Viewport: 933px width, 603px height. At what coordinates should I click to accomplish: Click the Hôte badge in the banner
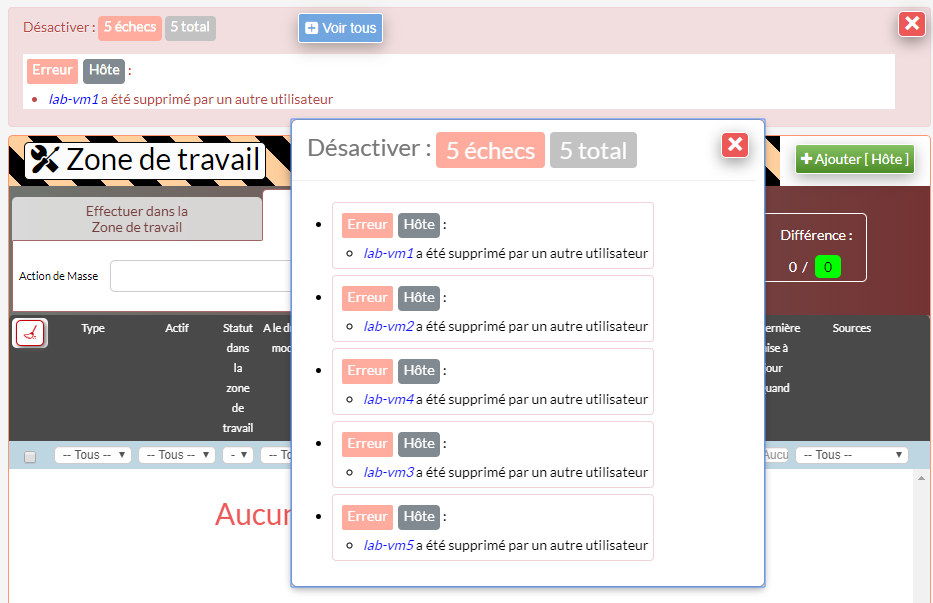(104, 71)
